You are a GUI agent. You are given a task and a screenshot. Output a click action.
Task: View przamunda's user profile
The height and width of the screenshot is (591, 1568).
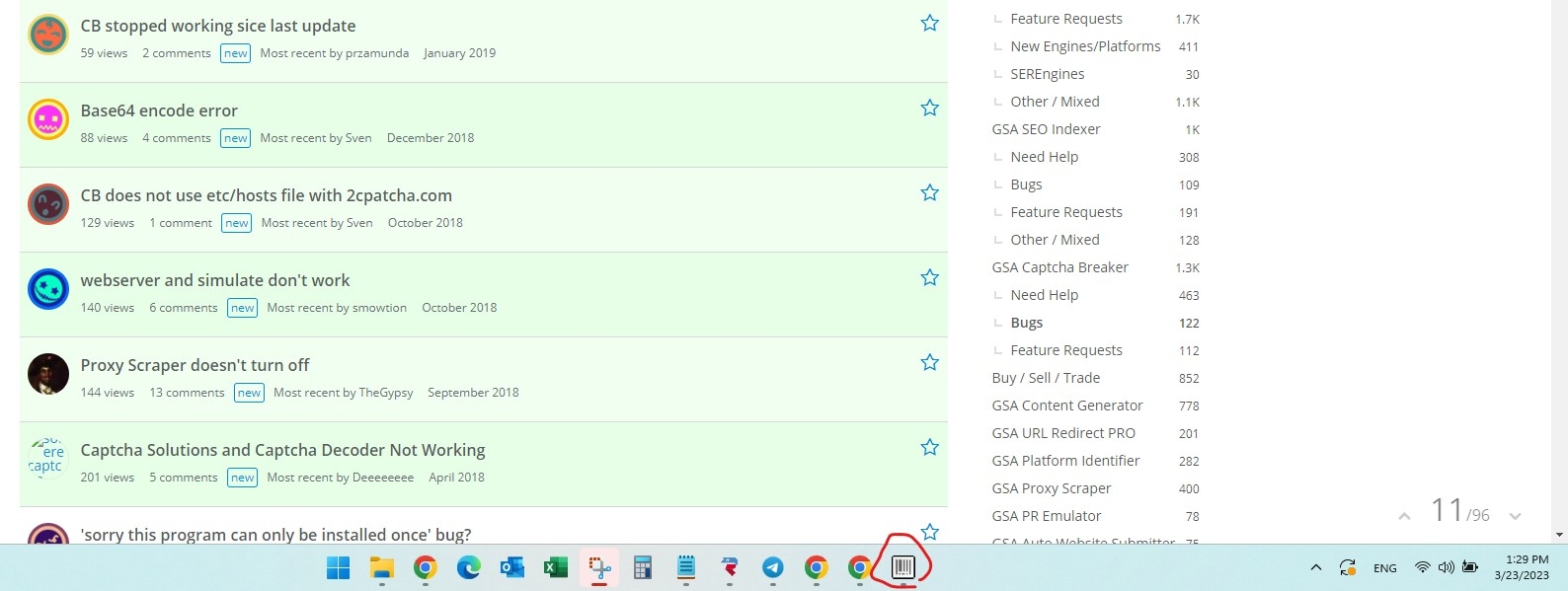pyautogui.click(x=377, y=53)
